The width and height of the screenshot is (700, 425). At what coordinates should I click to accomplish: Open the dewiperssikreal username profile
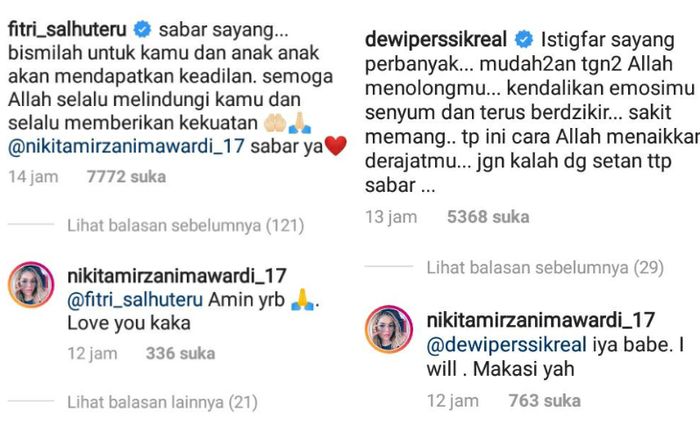pyautogui.click(x=436, y=39)
